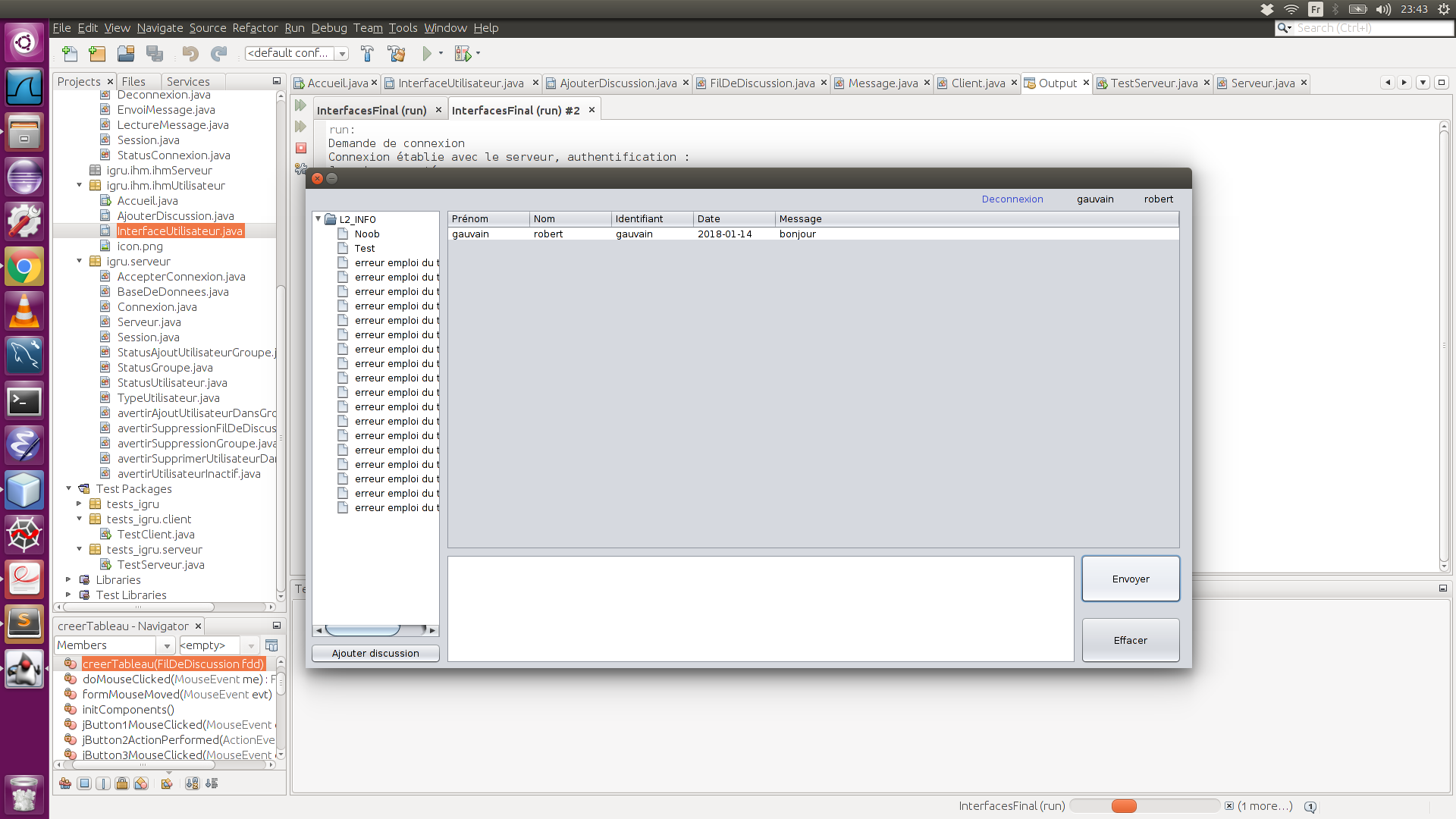Collapse the igru.ihm.ihmUtilisateur package

[x=79, y=185]
